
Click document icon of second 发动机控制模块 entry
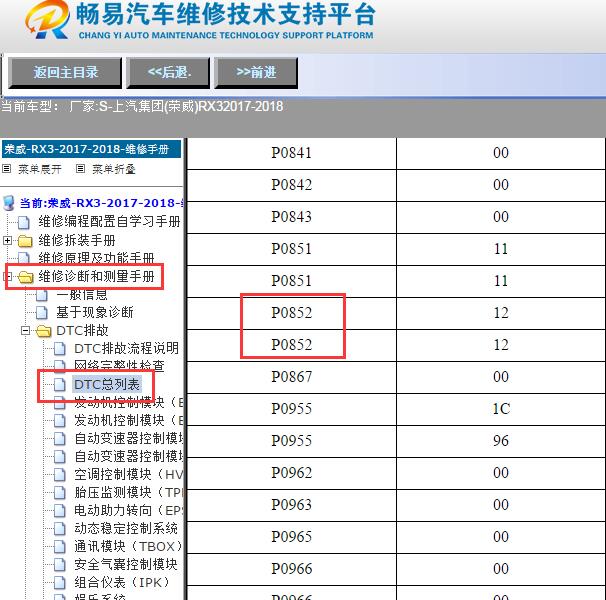tap(60, 420)
